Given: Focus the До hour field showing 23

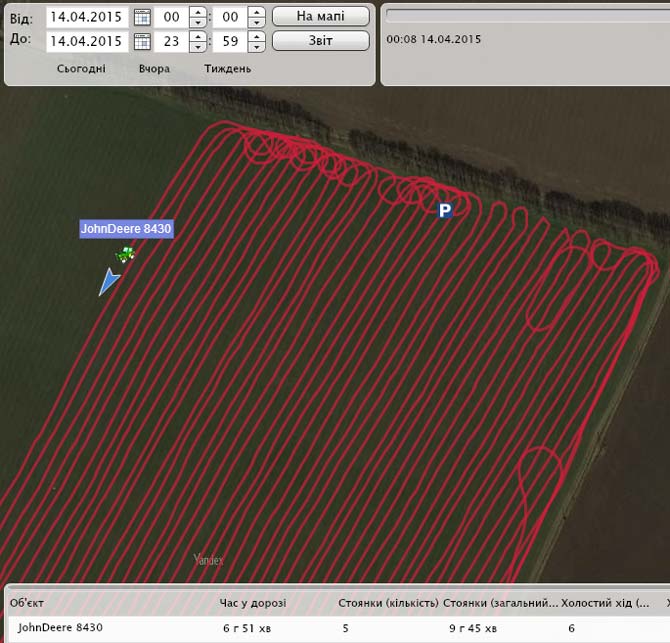Looking at the screenshot, I should click(171, 41).
